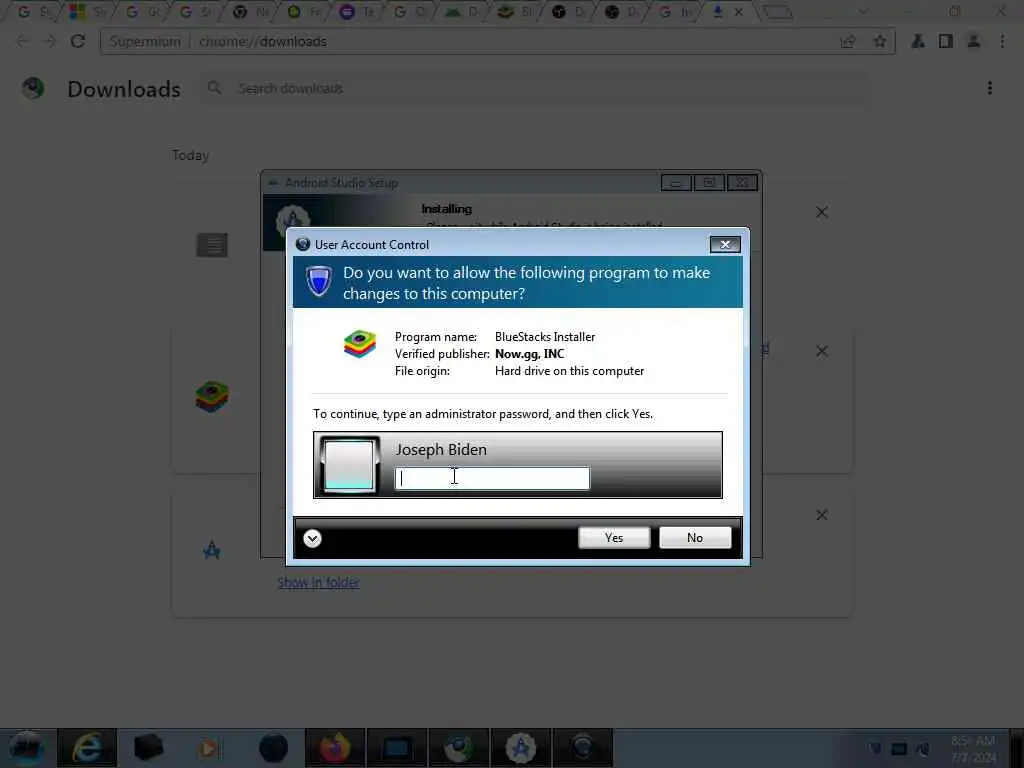The image size is (1024, 768).
Task: Click the generic document file icon in Downloads
Action: point(212,245)
